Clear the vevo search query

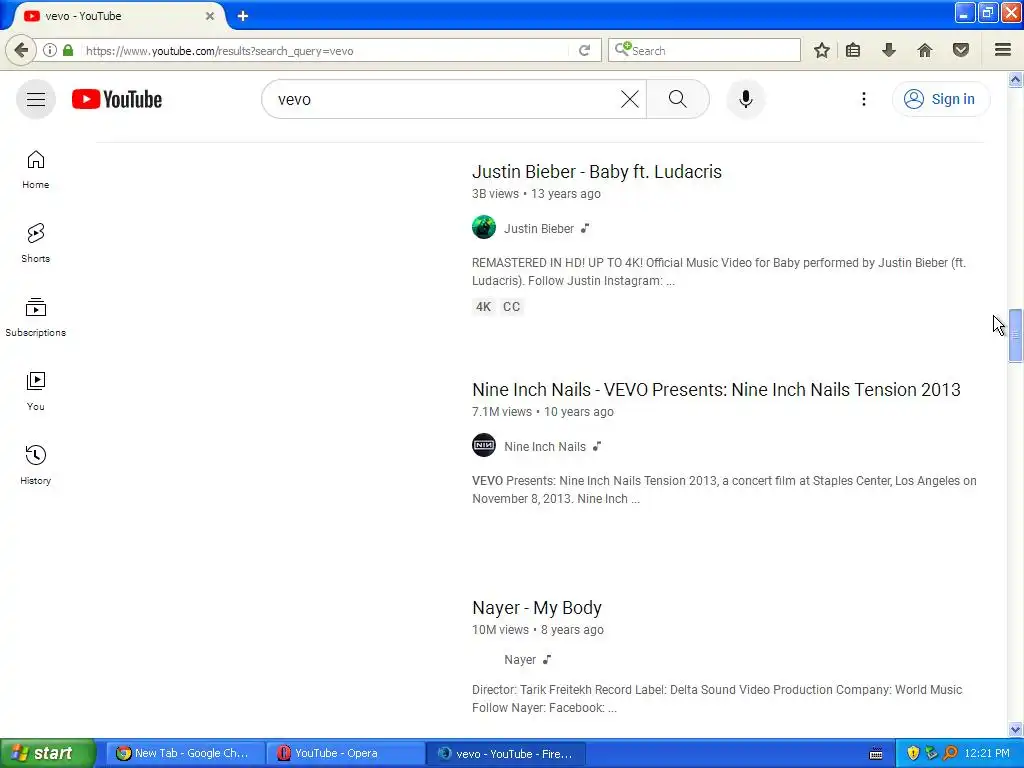pyautogui.click(x=630, y=99)
